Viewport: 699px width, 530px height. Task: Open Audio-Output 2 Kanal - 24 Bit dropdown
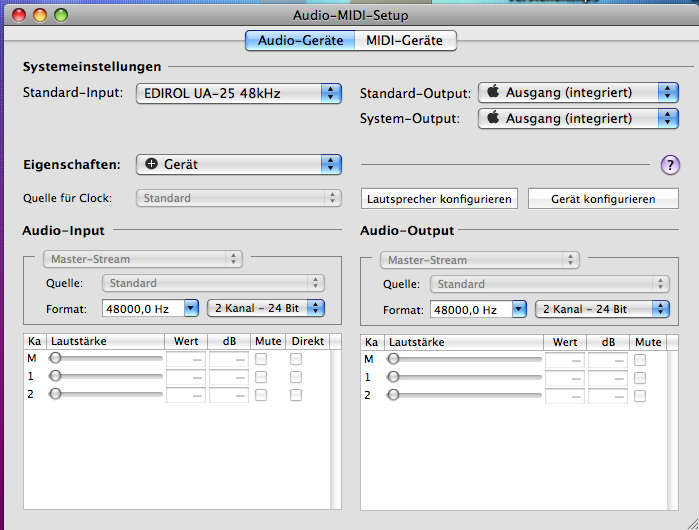click(603, 309)
